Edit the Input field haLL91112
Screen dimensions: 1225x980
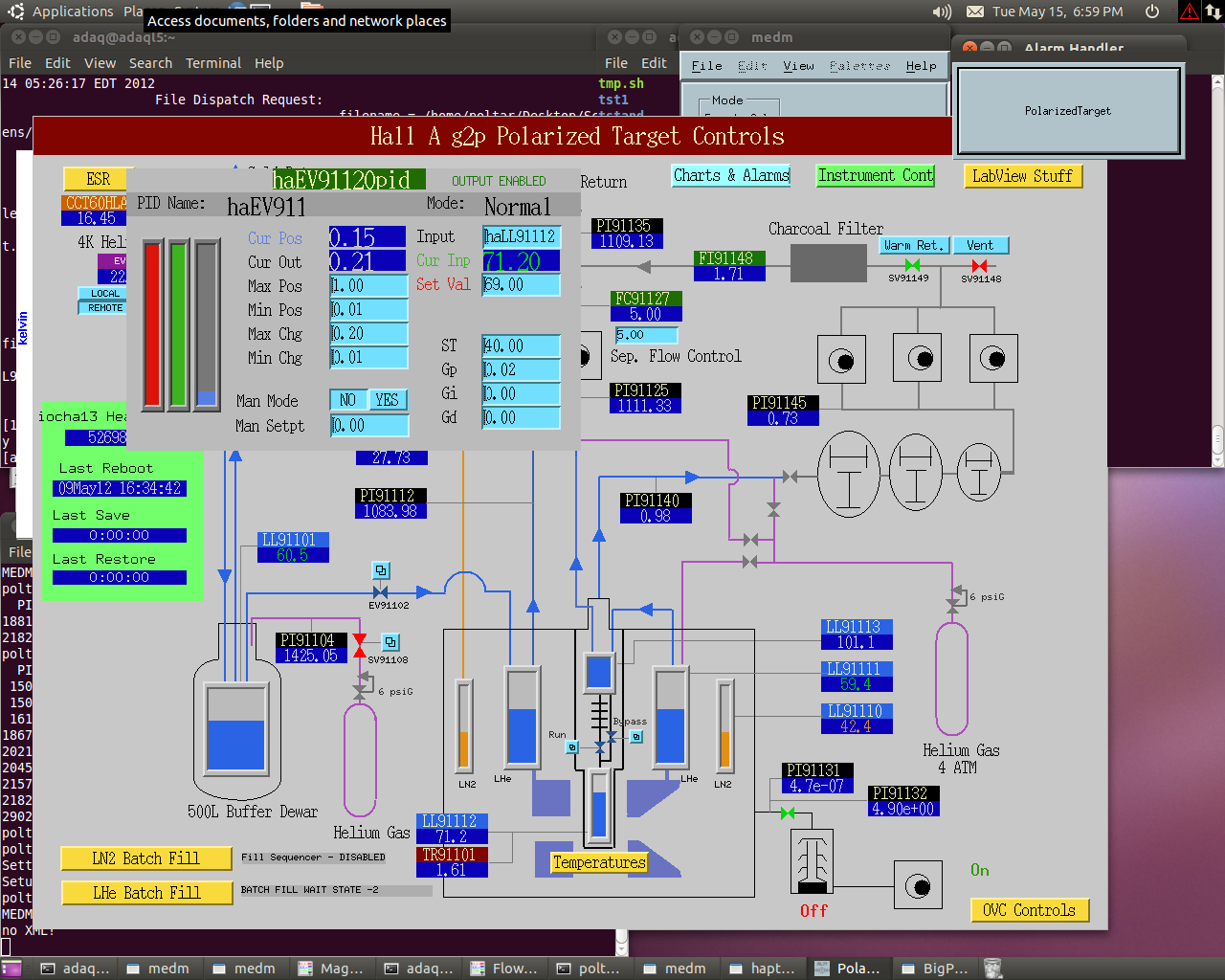point(521,236)
